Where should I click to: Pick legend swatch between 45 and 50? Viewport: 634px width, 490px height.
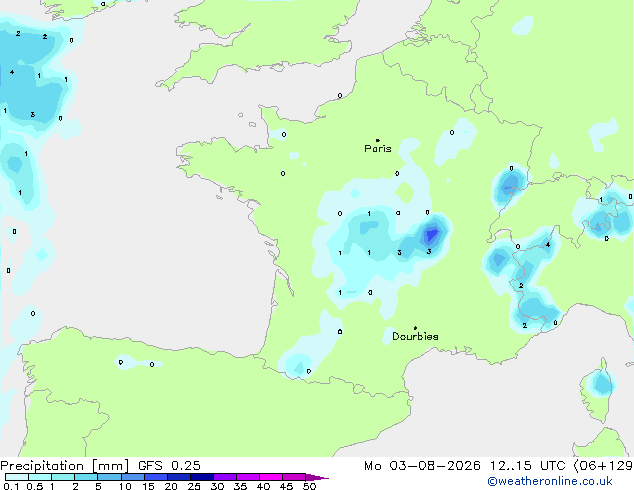pos(294,477)
